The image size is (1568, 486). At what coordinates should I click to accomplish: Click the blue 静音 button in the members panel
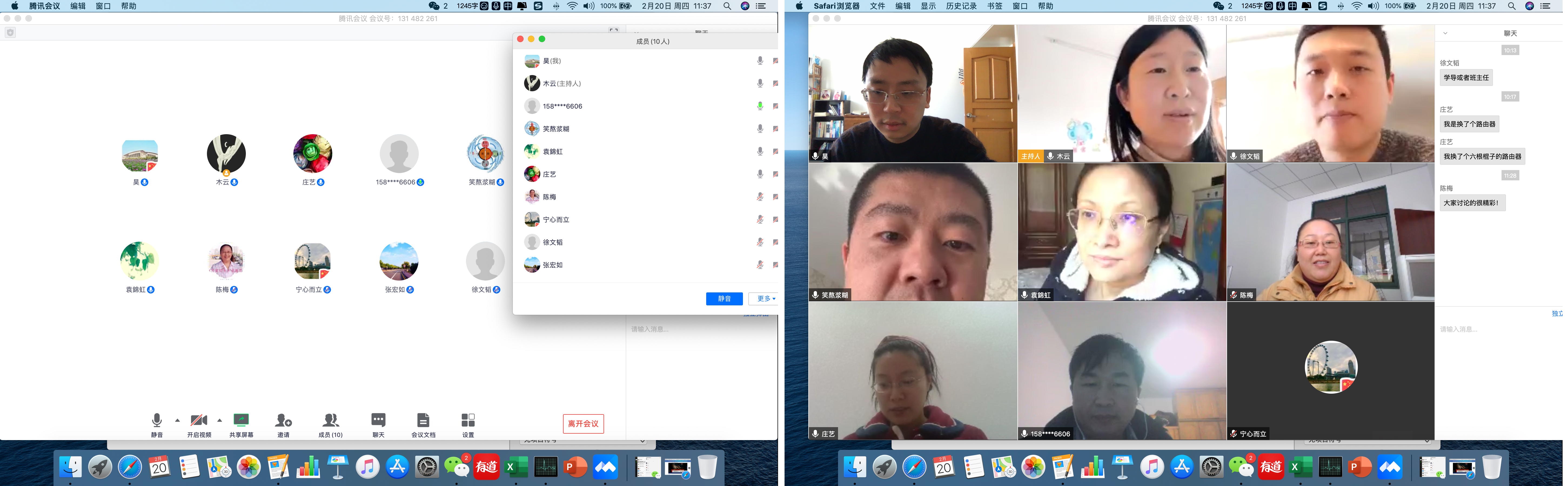coord(724,299)
